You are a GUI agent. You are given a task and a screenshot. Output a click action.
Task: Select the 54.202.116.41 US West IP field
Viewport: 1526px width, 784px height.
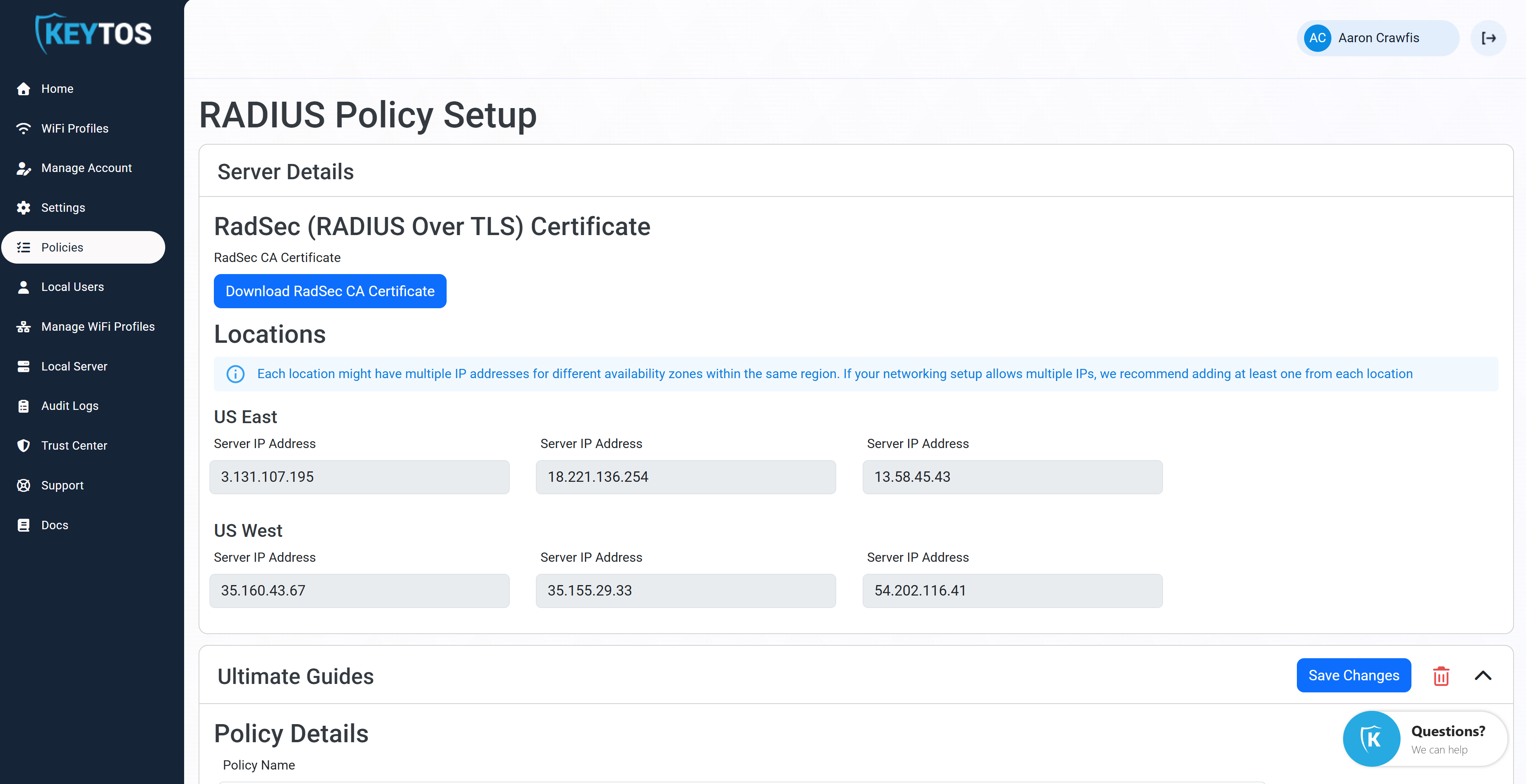1012,590
